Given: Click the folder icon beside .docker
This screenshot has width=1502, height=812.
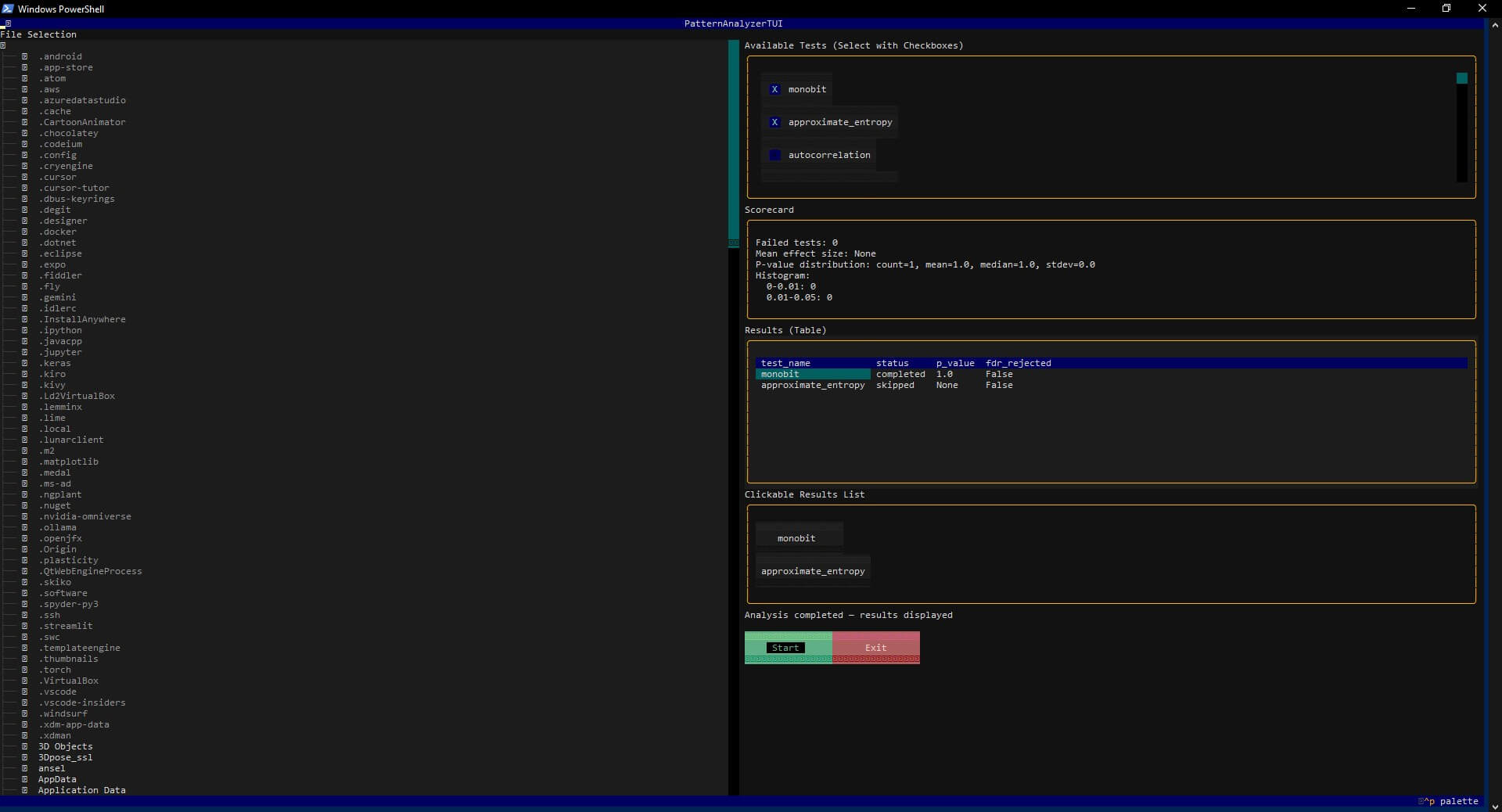Looking at the screenshot, I should tap(25, 232).
